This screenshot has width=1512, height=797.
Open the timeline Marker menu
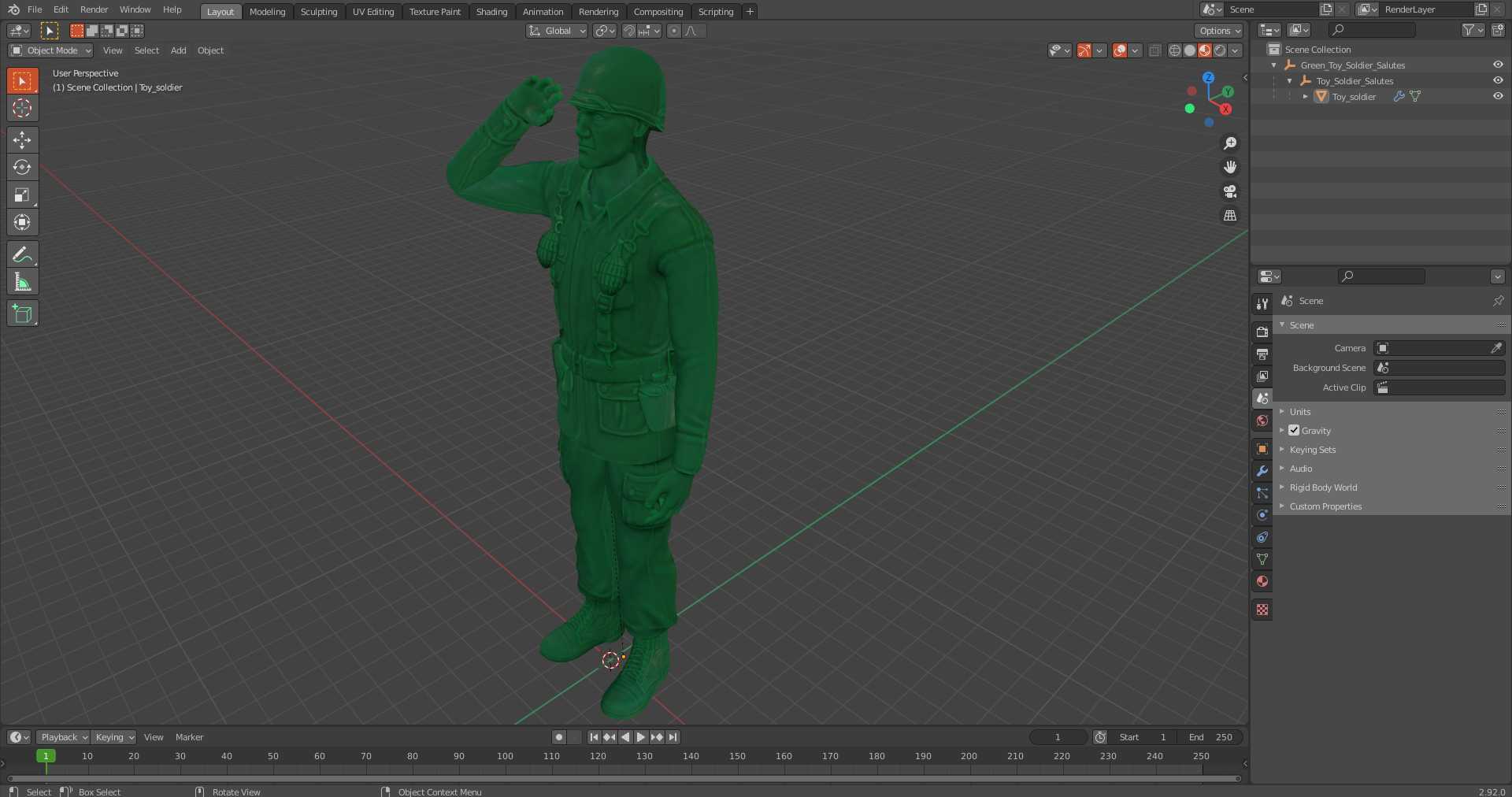point(190,737)
